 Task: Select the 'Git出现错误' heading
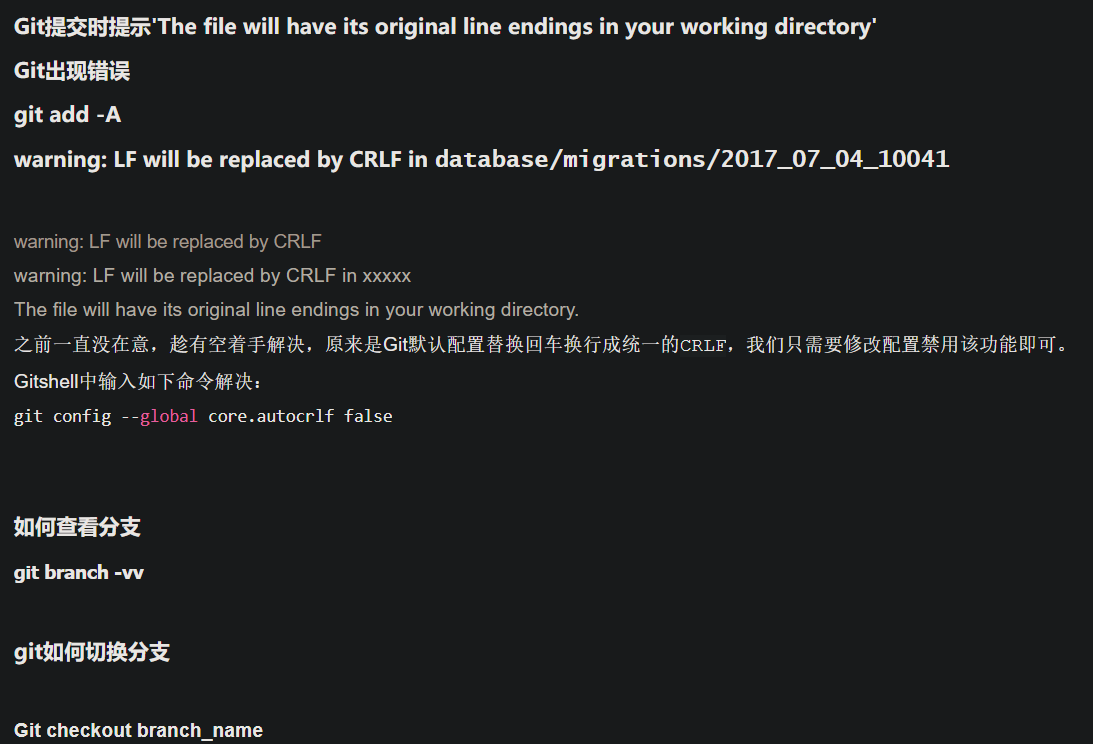(x=72, y=71)
